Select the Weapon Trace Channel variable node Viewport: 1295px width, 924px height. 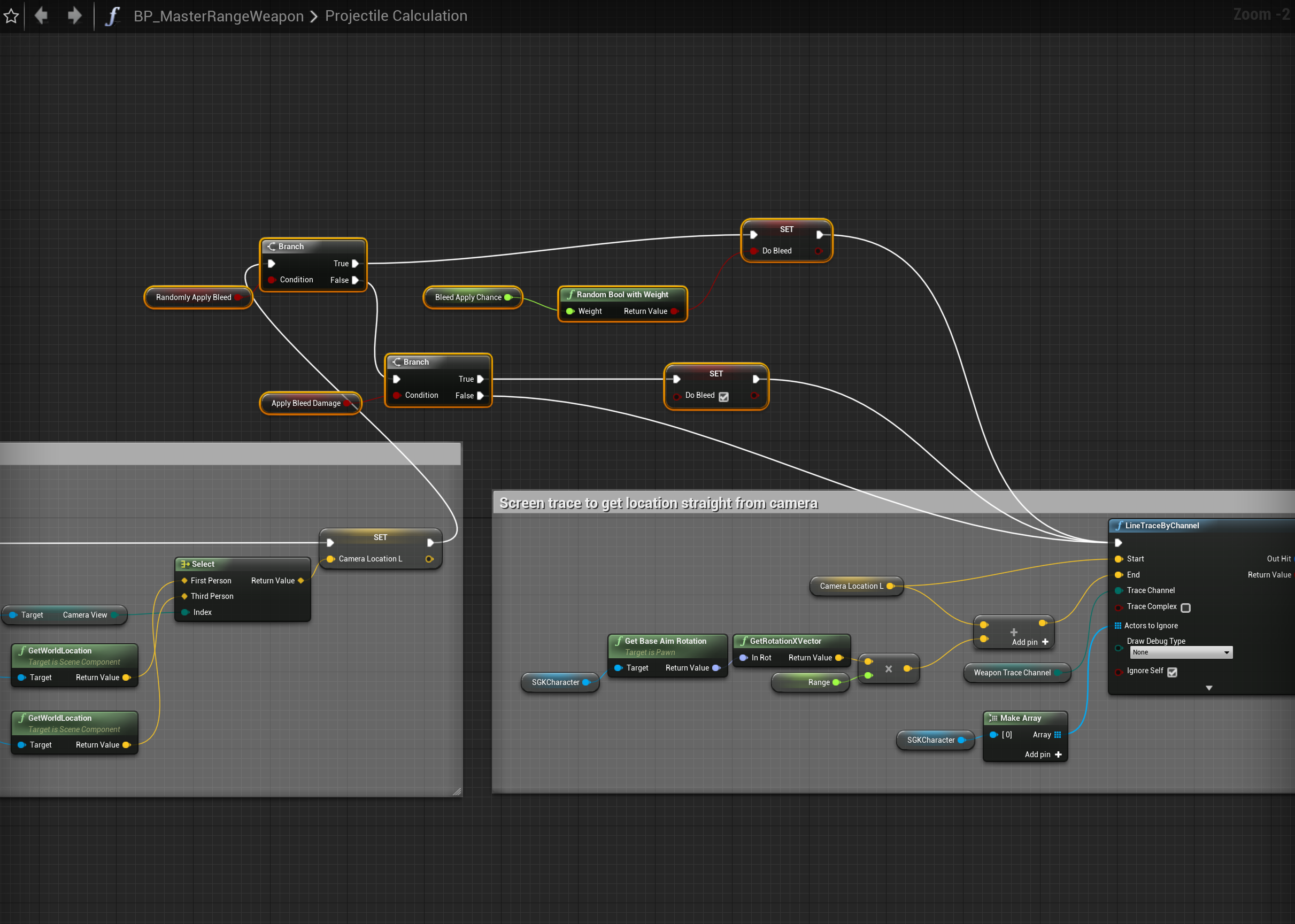(1012, 673)
